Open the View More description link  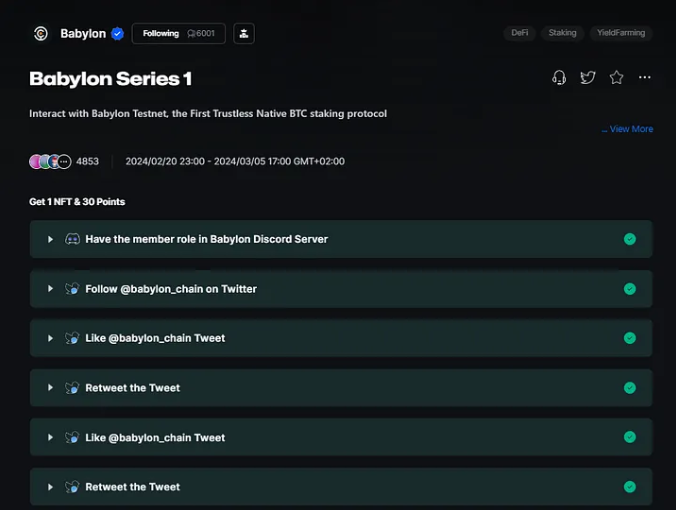click(x=627, y=129)
